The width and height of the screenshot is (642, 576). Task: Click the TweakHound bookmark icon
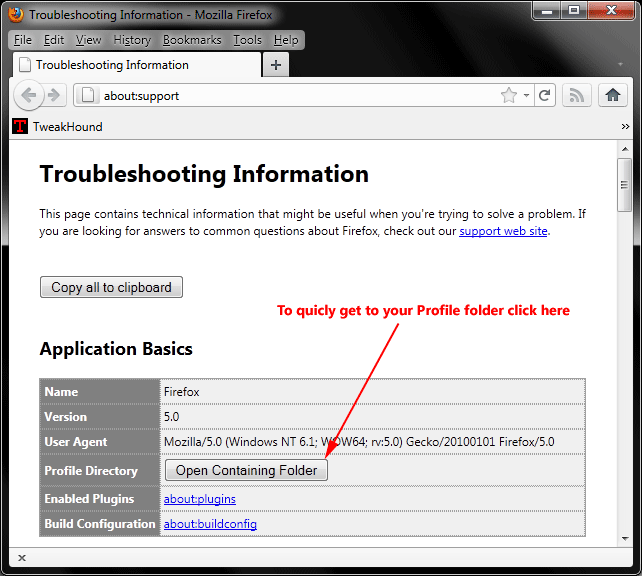tap(20, 126)
